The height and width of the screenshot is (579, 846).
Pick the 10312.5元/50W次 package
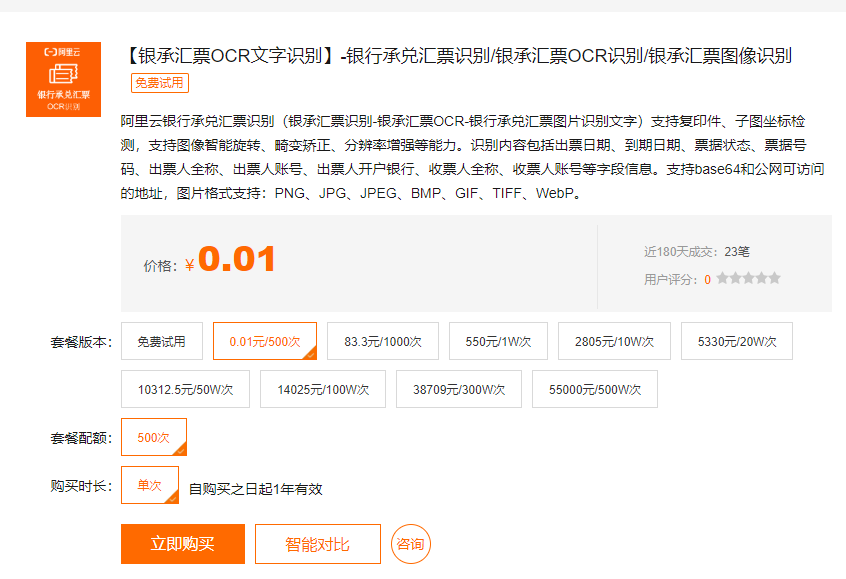186,389
